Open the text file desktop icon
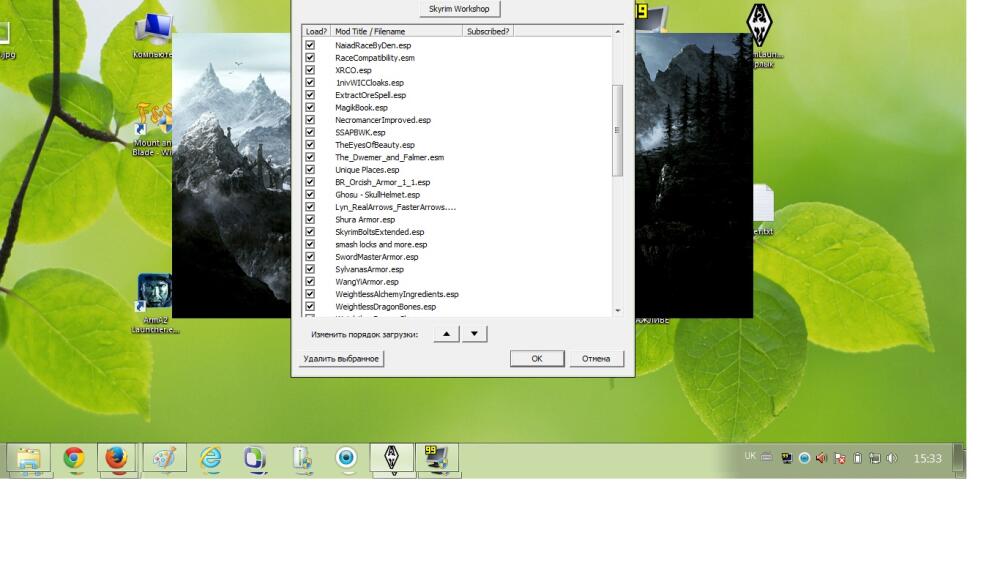The height and width of the screenshot is (562, 1000). [x=763, y=210]
